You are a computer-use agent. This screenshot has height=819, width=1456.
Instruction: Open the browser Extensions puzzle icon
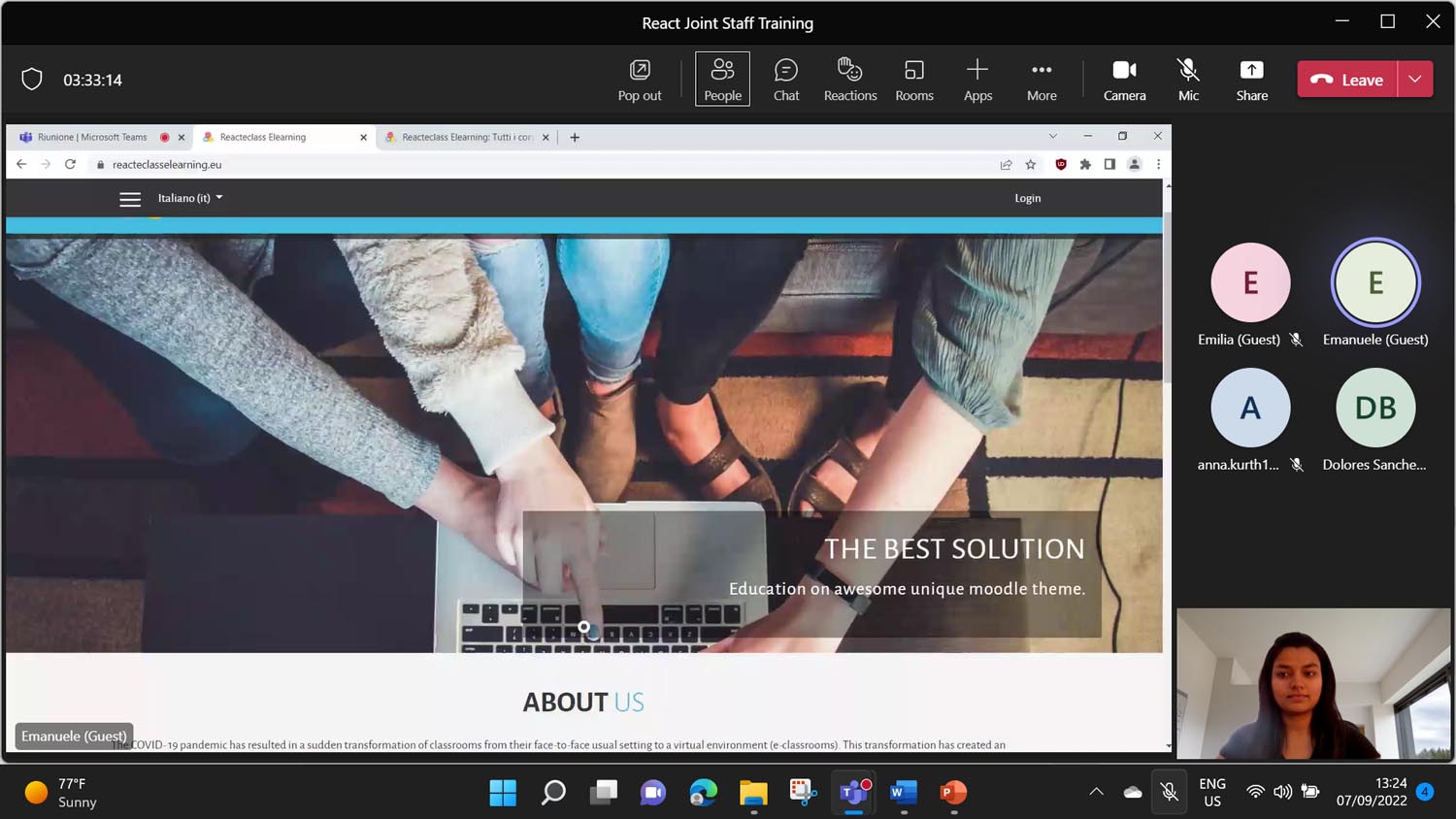click(x=1085, y=164)
